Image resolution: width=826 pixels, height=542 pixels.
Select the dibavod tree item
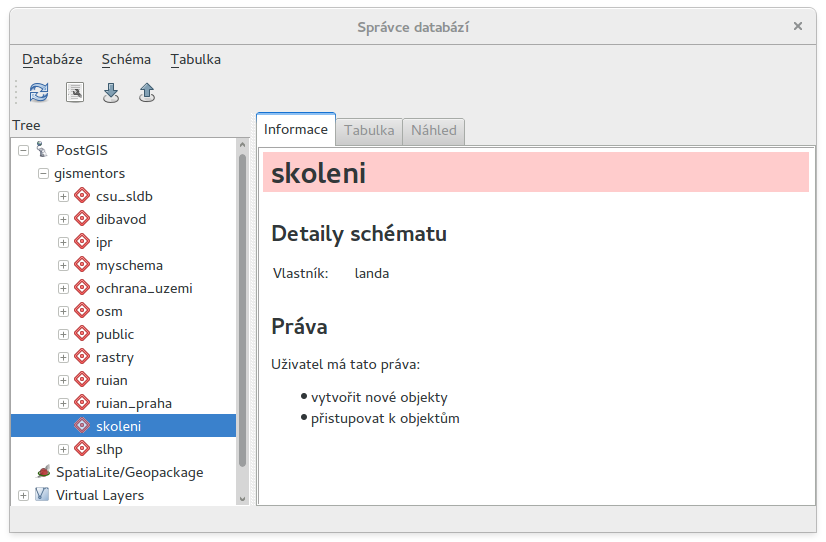pos(121,219)
